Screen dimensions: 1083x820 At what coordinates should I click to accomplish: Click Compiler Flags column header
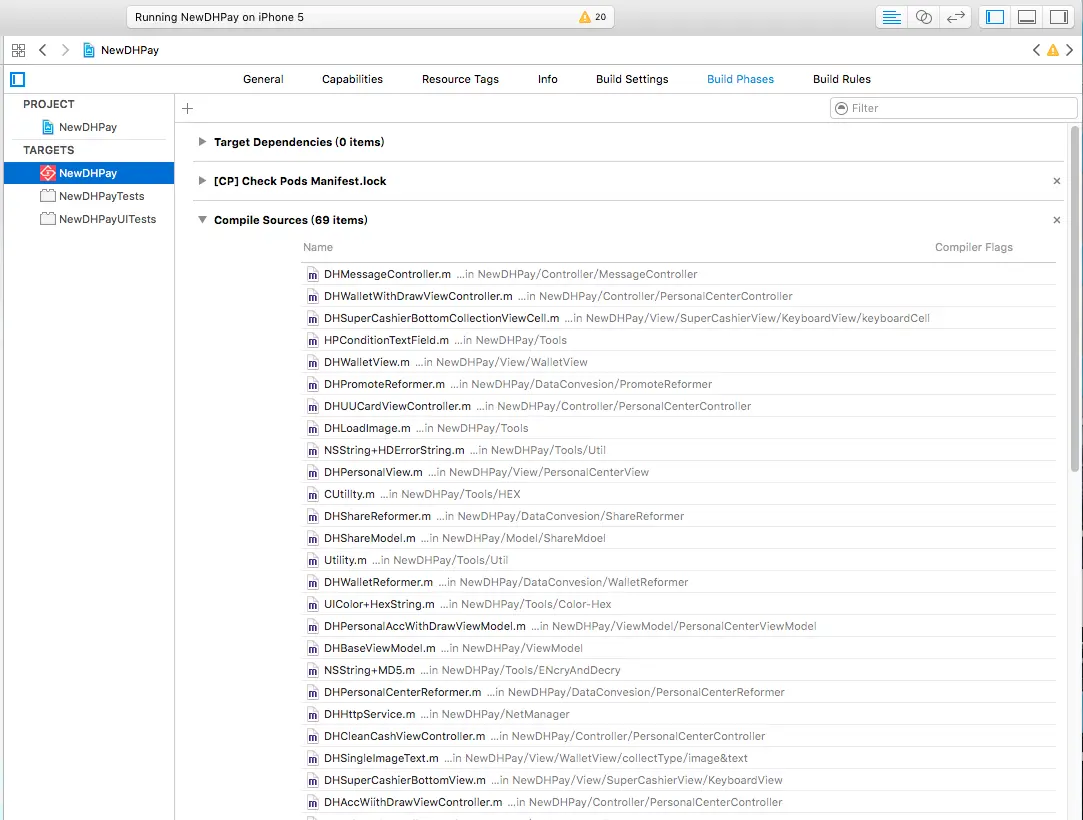(974, 247)
